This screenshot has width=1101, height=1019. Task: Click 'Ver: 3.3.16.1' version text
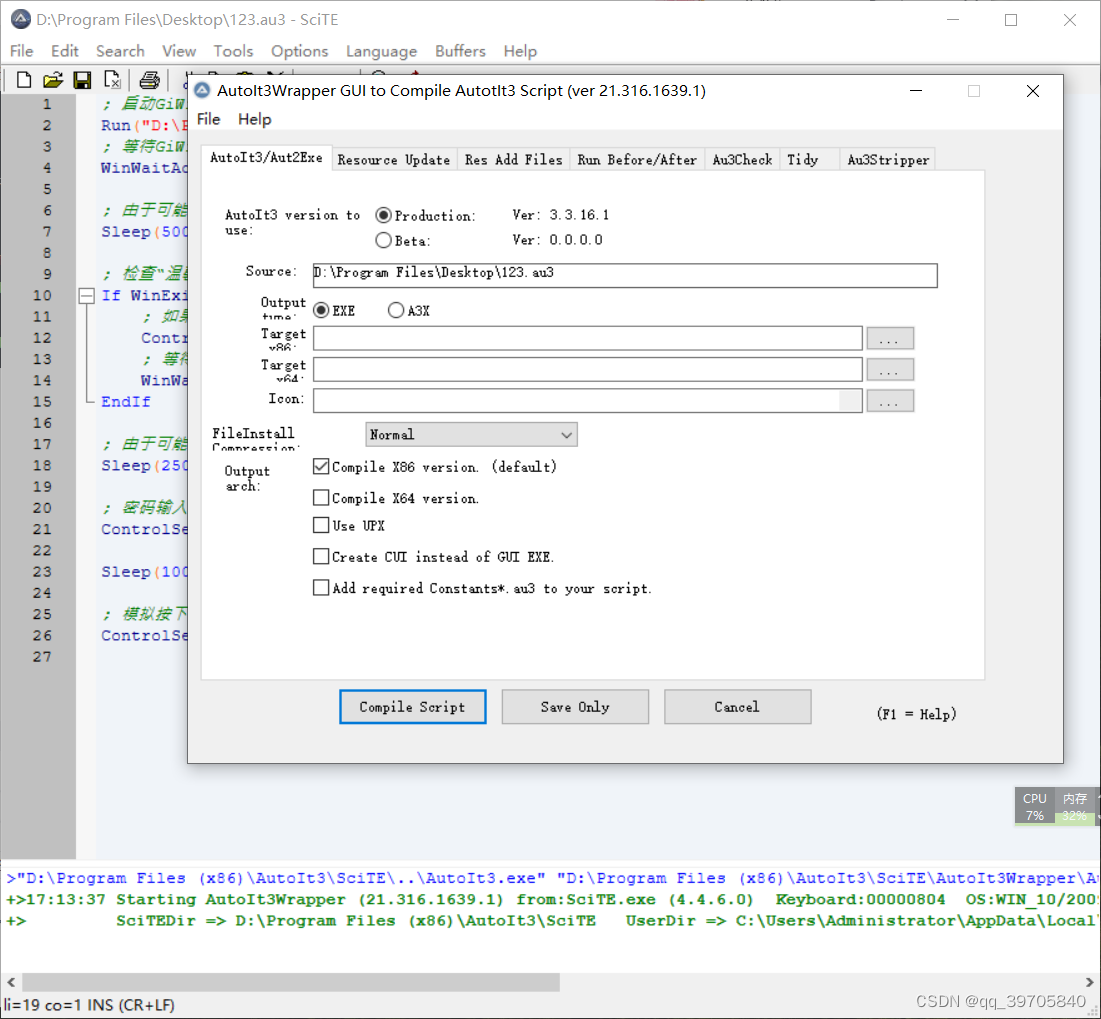pyautogui.click(x=560, y=215)
